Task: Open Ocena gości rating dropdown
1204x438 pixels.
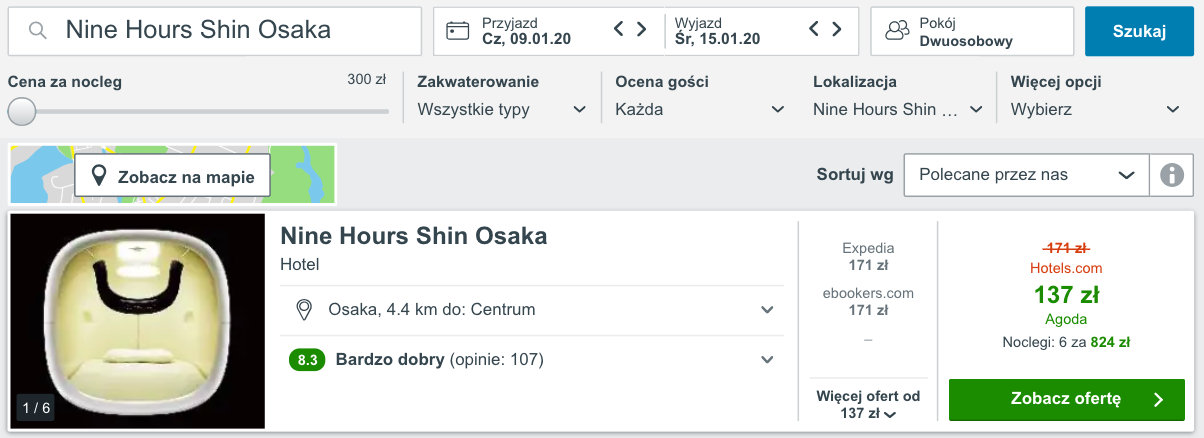Action: tap(700, 109)
